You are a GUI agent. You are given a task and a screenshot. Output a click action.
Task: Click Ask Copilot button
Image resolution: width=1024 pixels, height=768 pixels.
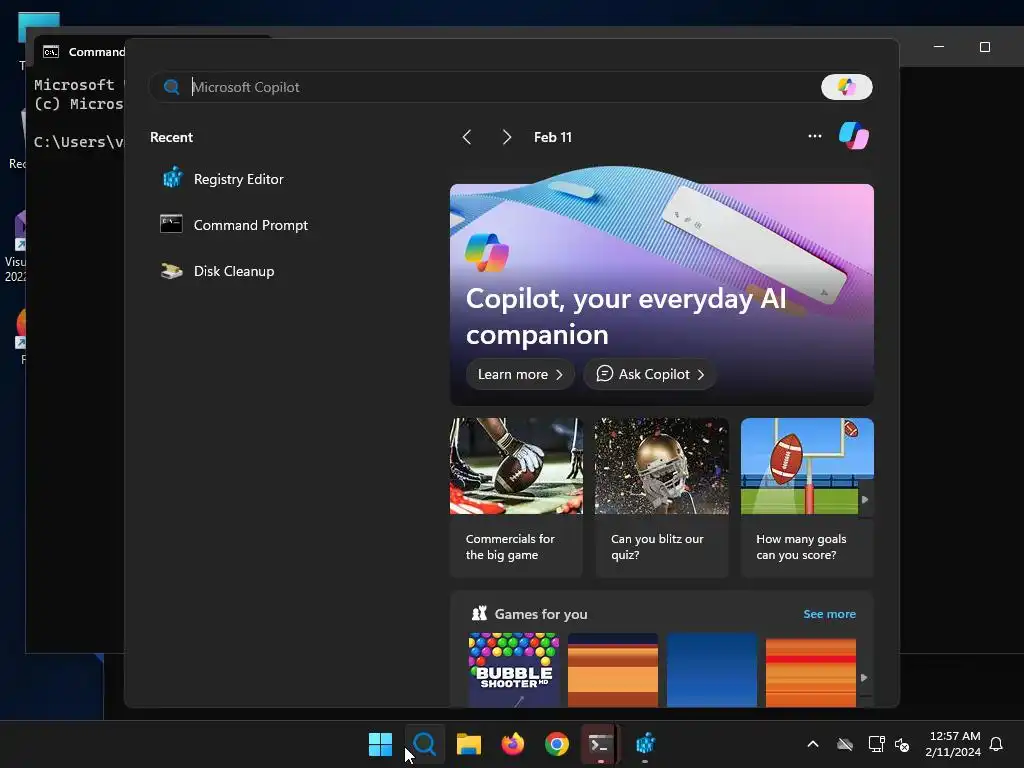pyautogui.click(x=650, y=374)
